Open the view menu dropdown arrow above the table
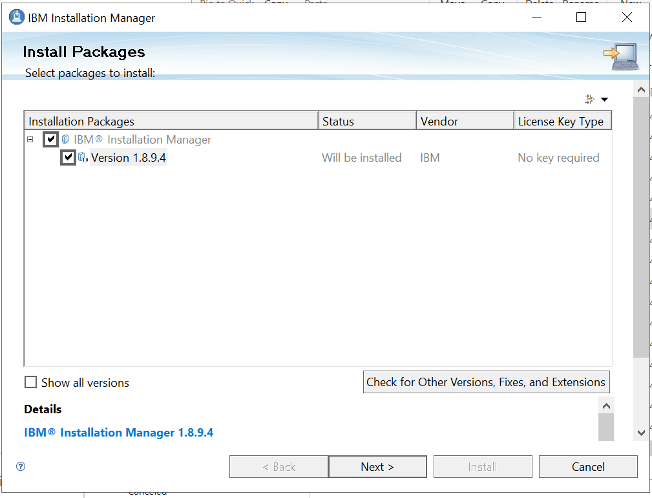This screenshot has height=498, width=652. tap(604, 100)
